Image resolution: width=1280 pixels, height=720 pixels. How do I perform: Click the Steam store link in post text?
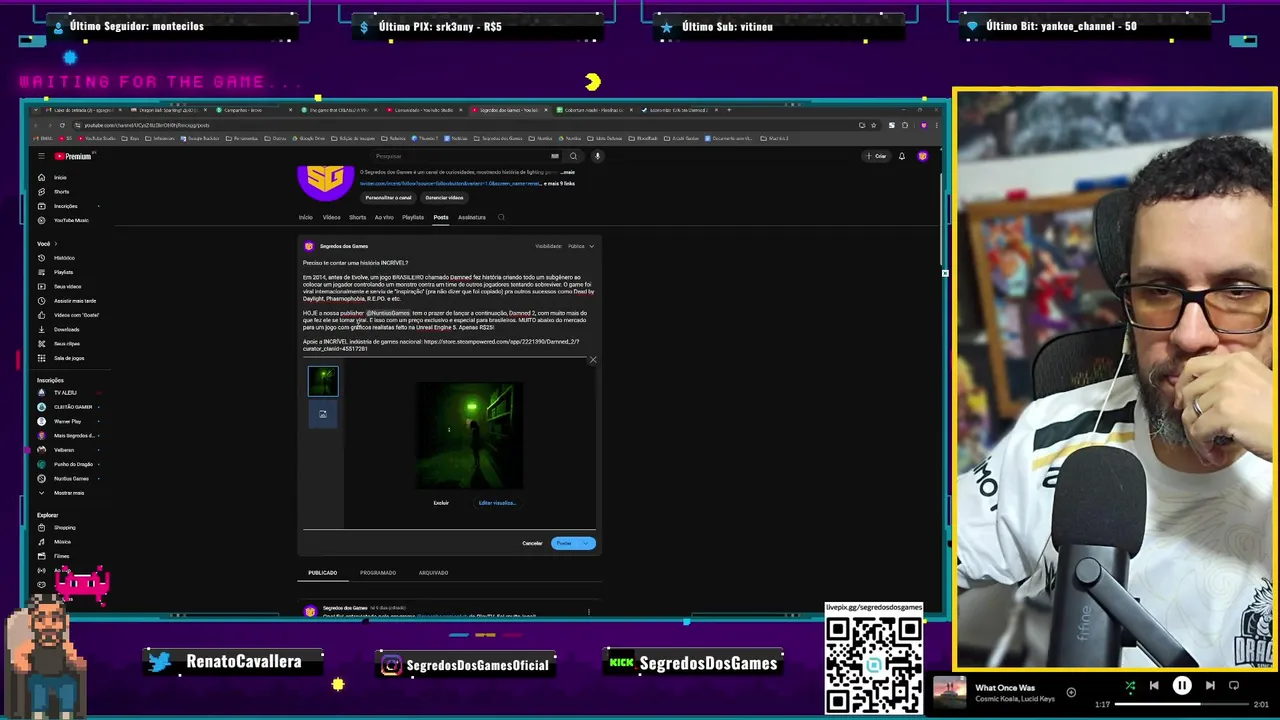pos(501,342)
